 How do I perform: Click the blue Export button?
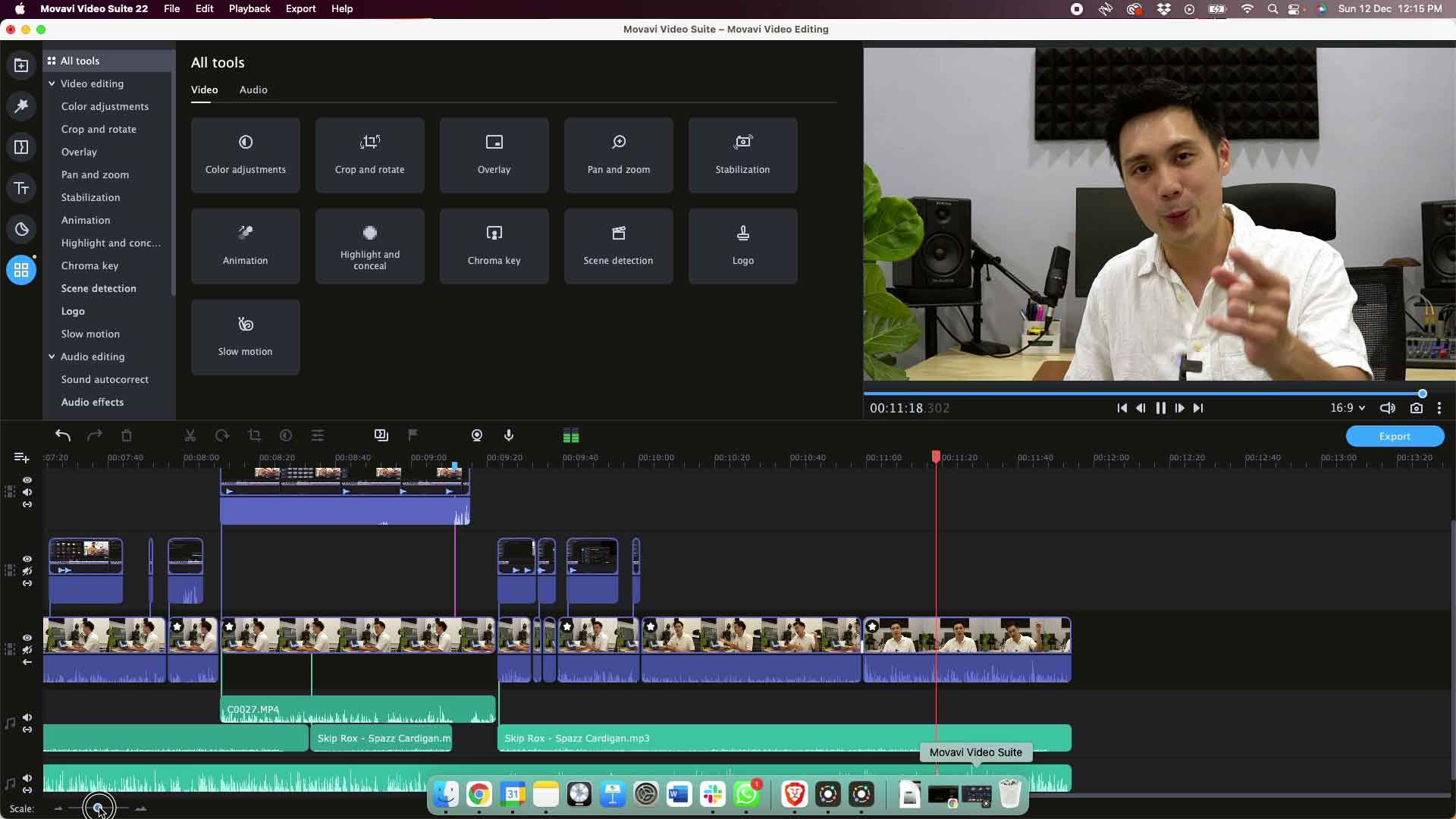[1394, 436]
